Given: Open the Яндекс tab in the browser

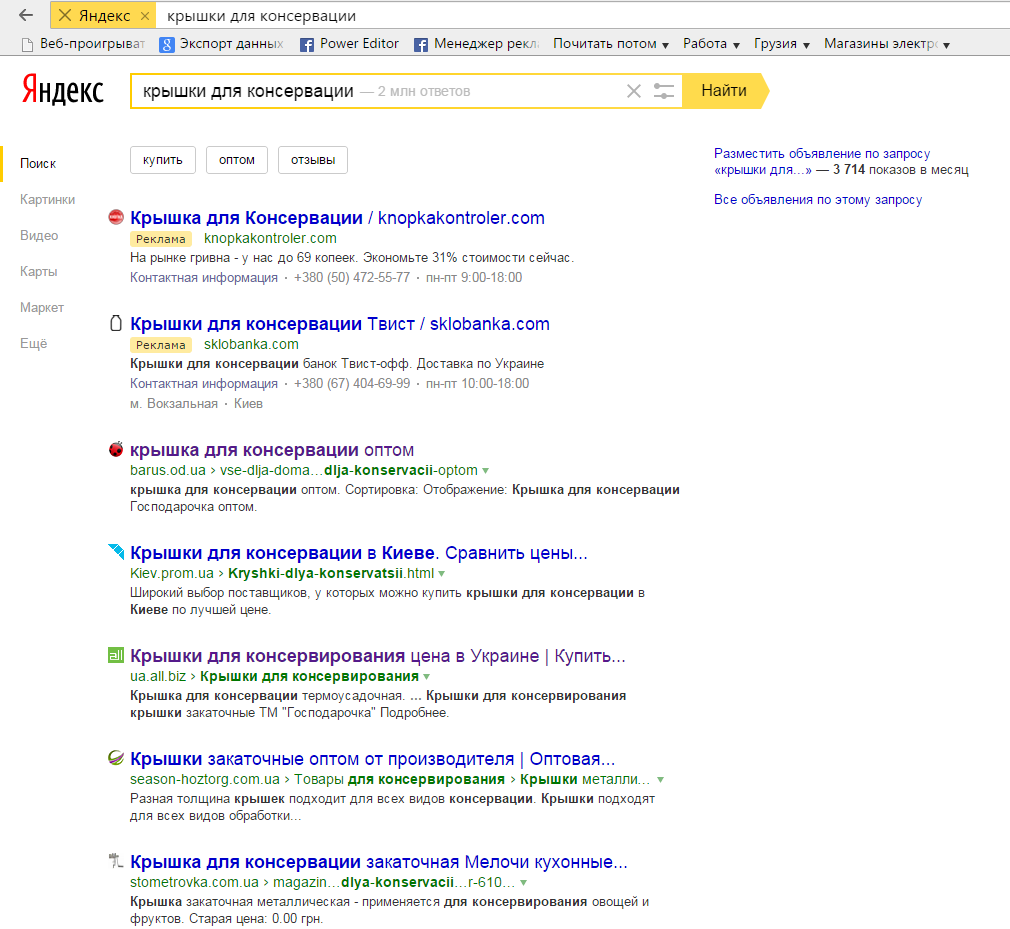Looking at the screenshot, I should pos(103,15).
